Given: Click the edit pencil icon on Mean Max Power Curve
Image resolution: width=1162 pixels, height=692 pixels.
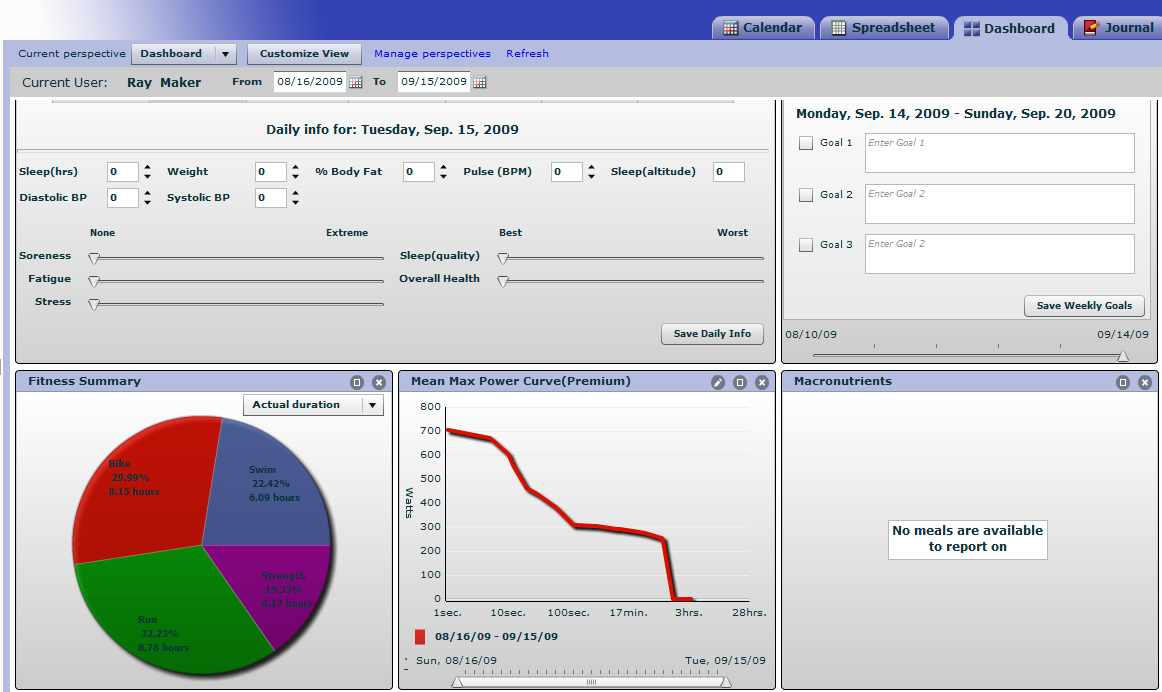Looking at the screenshot, I should [x=717, y=382].
